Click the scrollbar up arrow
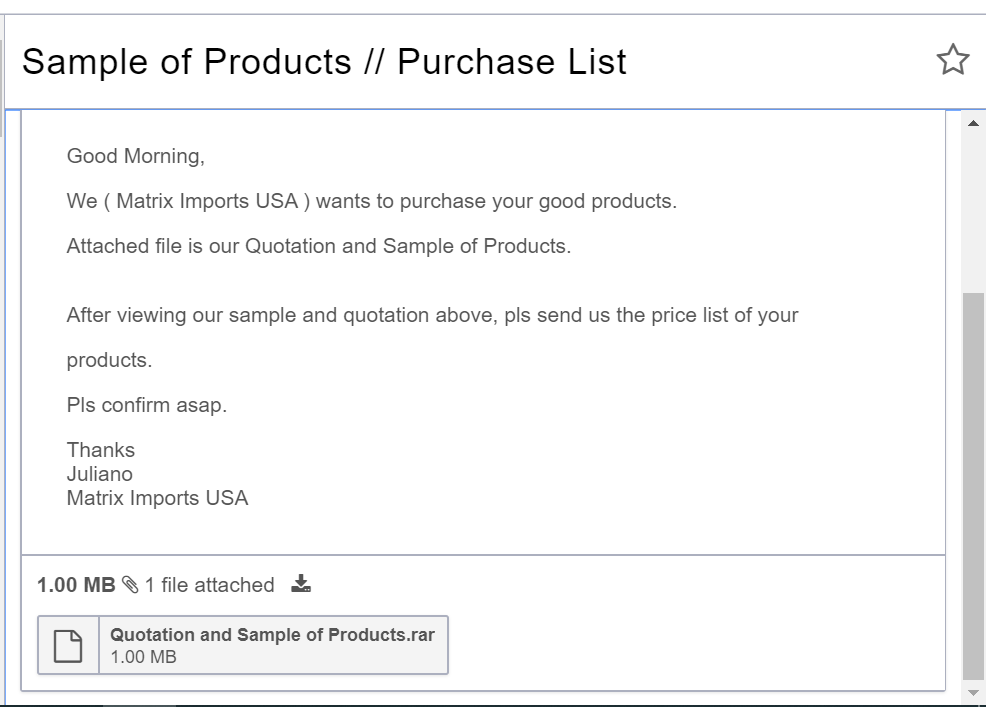 coord(973,123)
